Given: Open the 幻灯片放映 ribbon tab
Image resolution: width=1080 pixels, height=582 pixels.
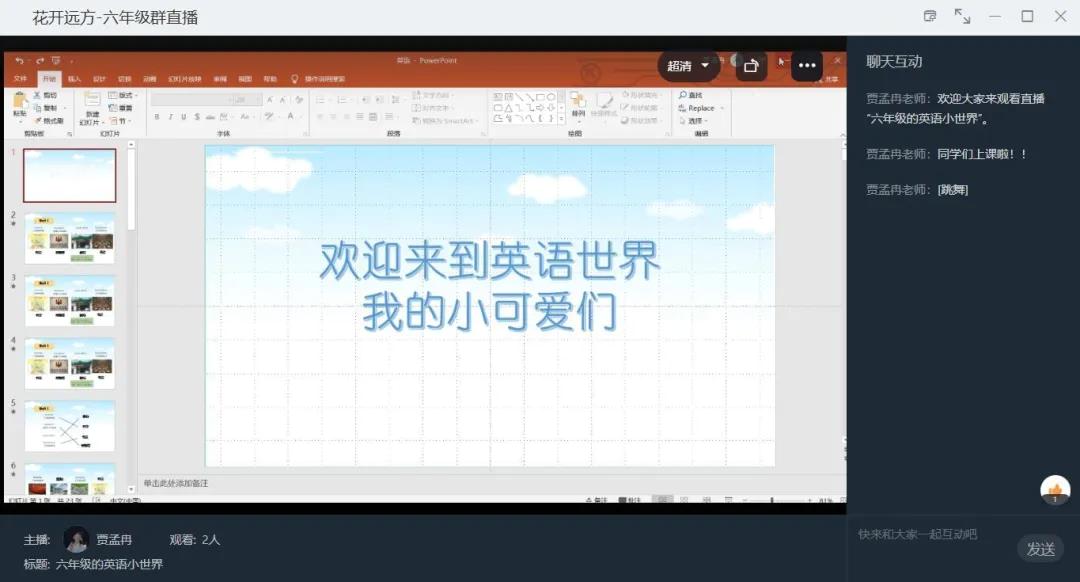Looking at the screenshot, I should pyautogui.click(x=185, y=79).
